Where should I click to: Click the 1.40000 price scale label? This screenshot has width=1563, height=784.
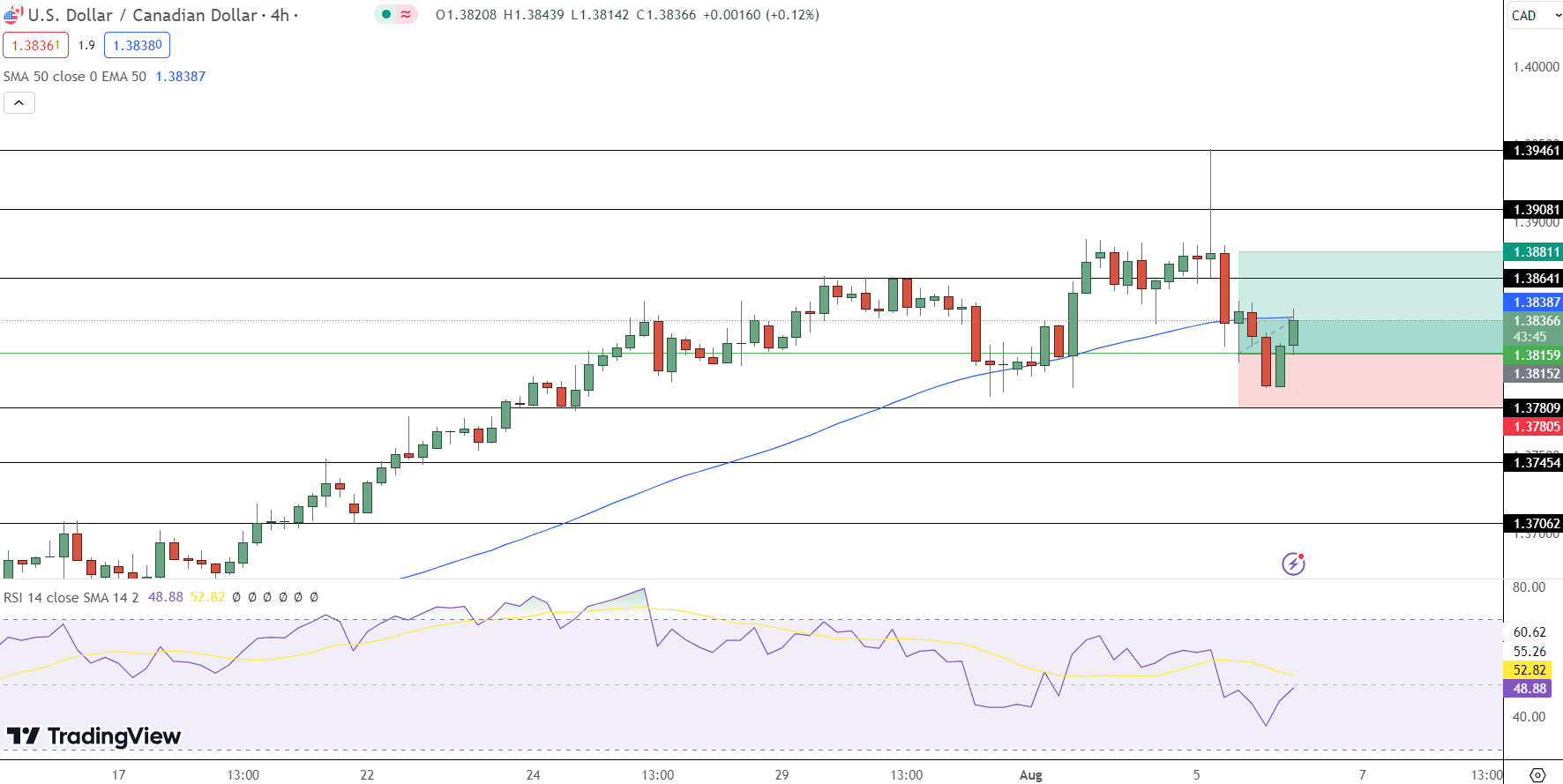(1536, 67)
